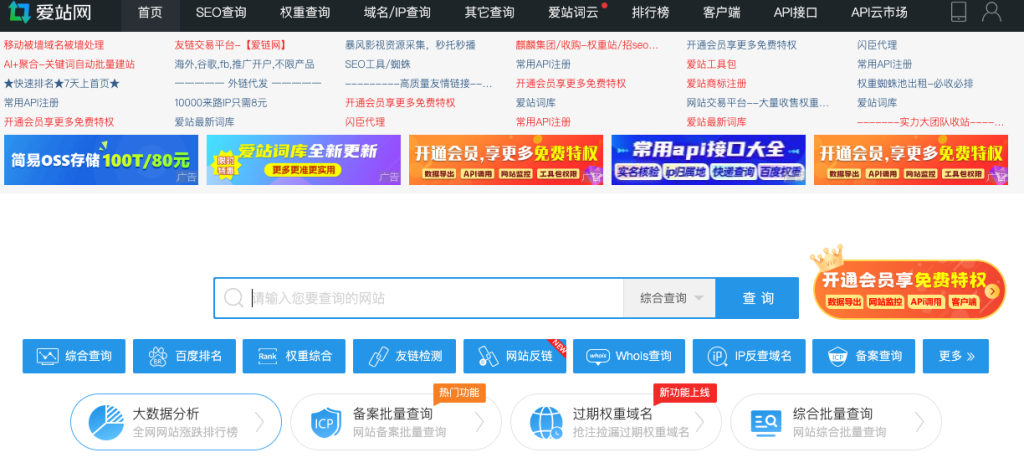Click the 爱站网 logo
1024x468 pixels.
[50, 12]
